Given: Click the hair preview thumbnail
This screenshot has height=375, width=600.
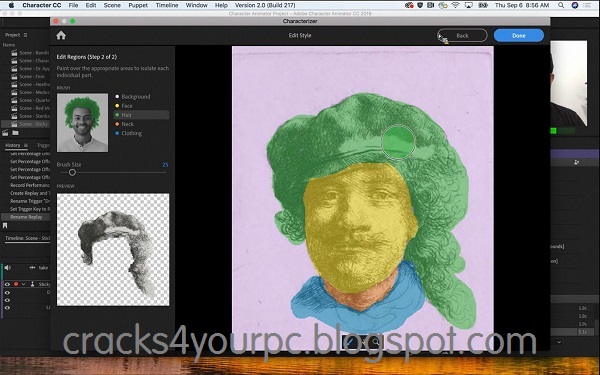Looking at the screenshot, I should (x=113, y=249).
